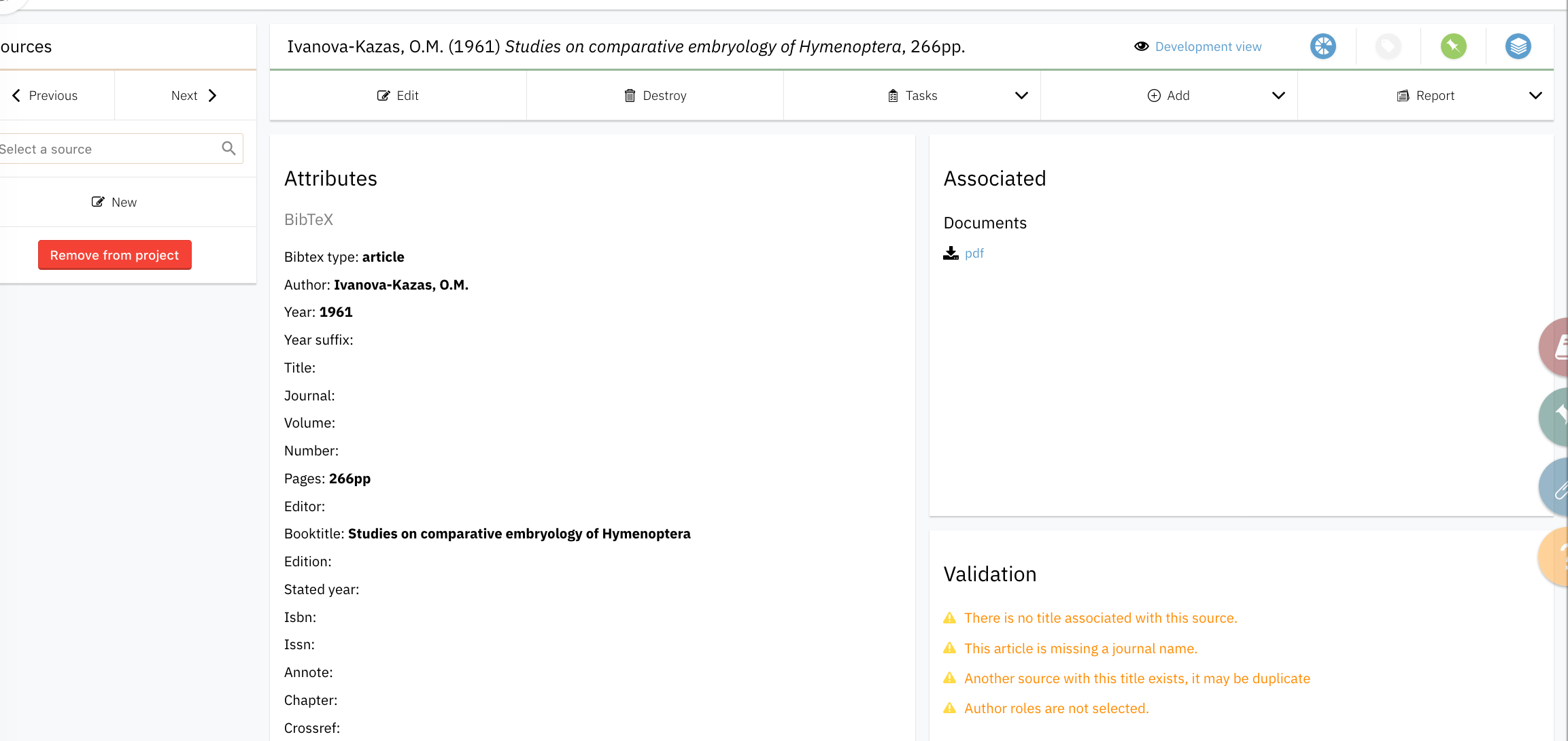Open the red book slide-out panel

pyautogui.click(x=1556, y=347)
